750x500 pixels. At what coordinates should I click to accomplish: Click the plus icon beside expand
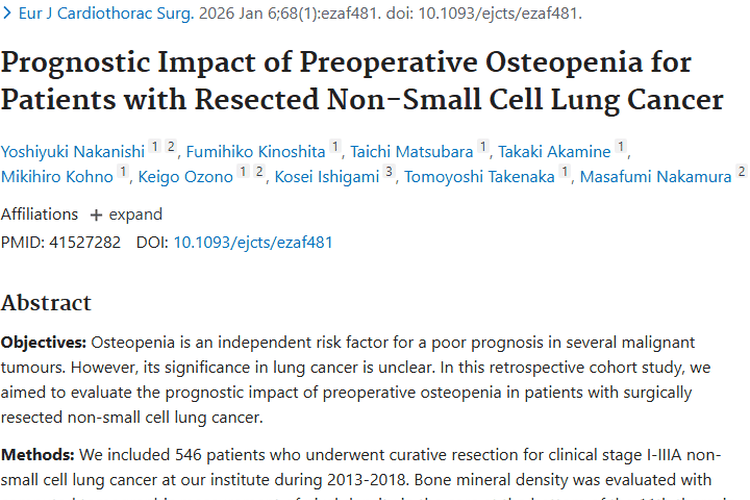(96, 215)
